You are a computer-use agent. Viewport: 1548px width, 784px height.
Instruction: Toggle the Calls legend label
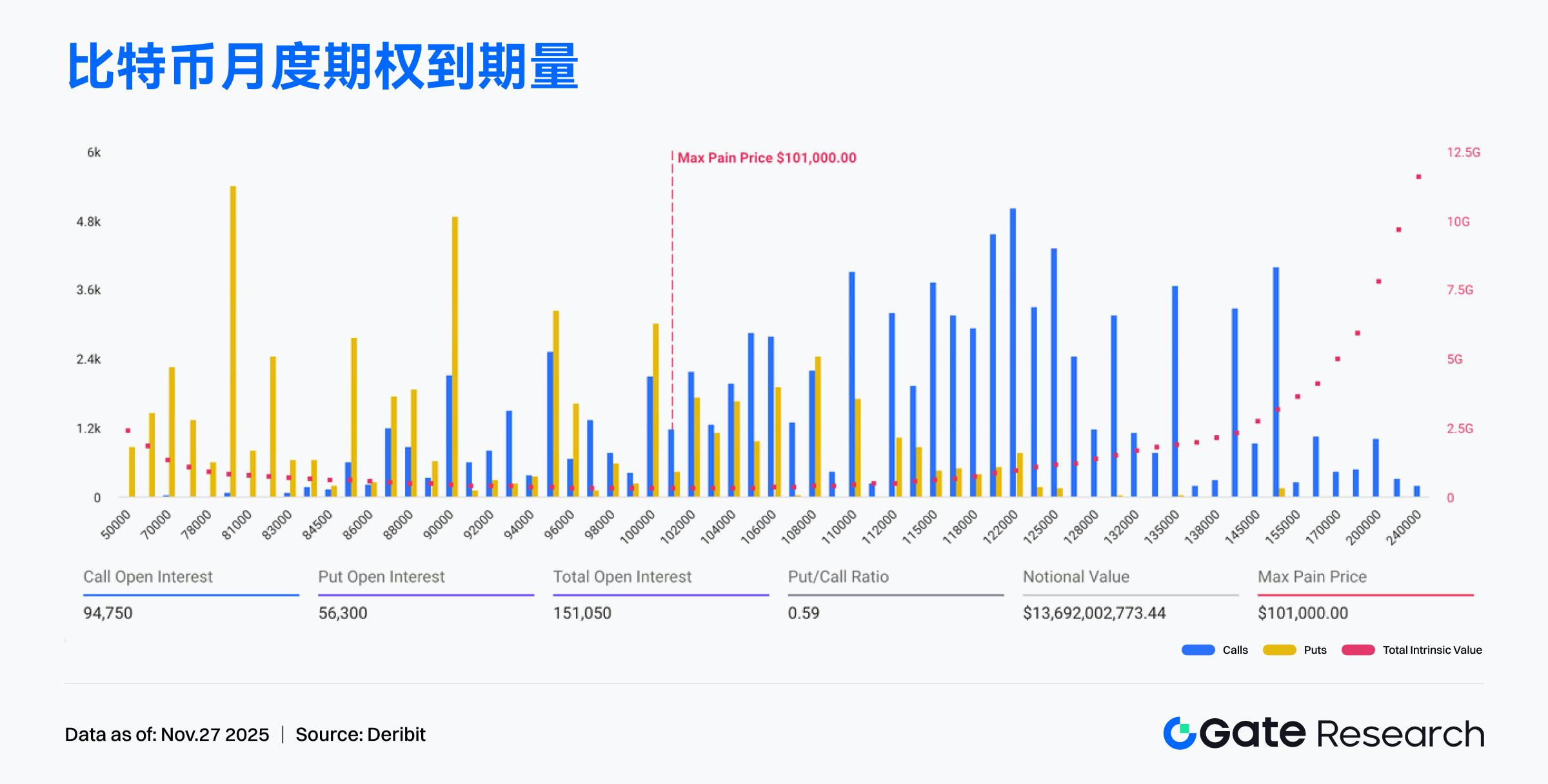coord(1235,650)
